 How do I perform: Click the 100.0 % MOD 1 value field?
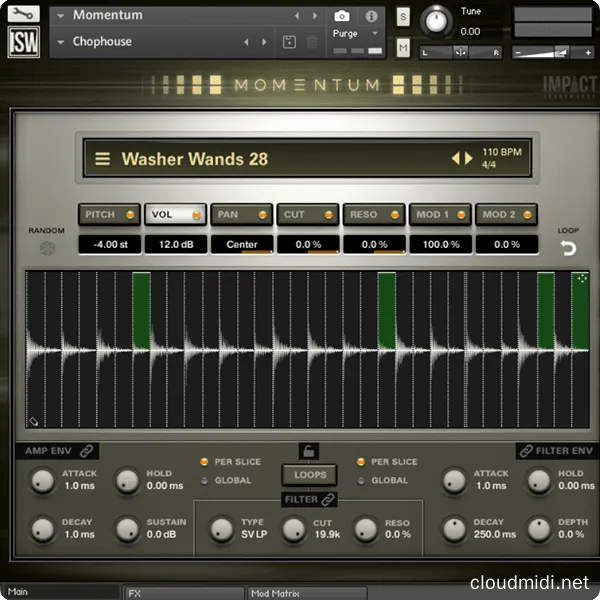(440, 244)
